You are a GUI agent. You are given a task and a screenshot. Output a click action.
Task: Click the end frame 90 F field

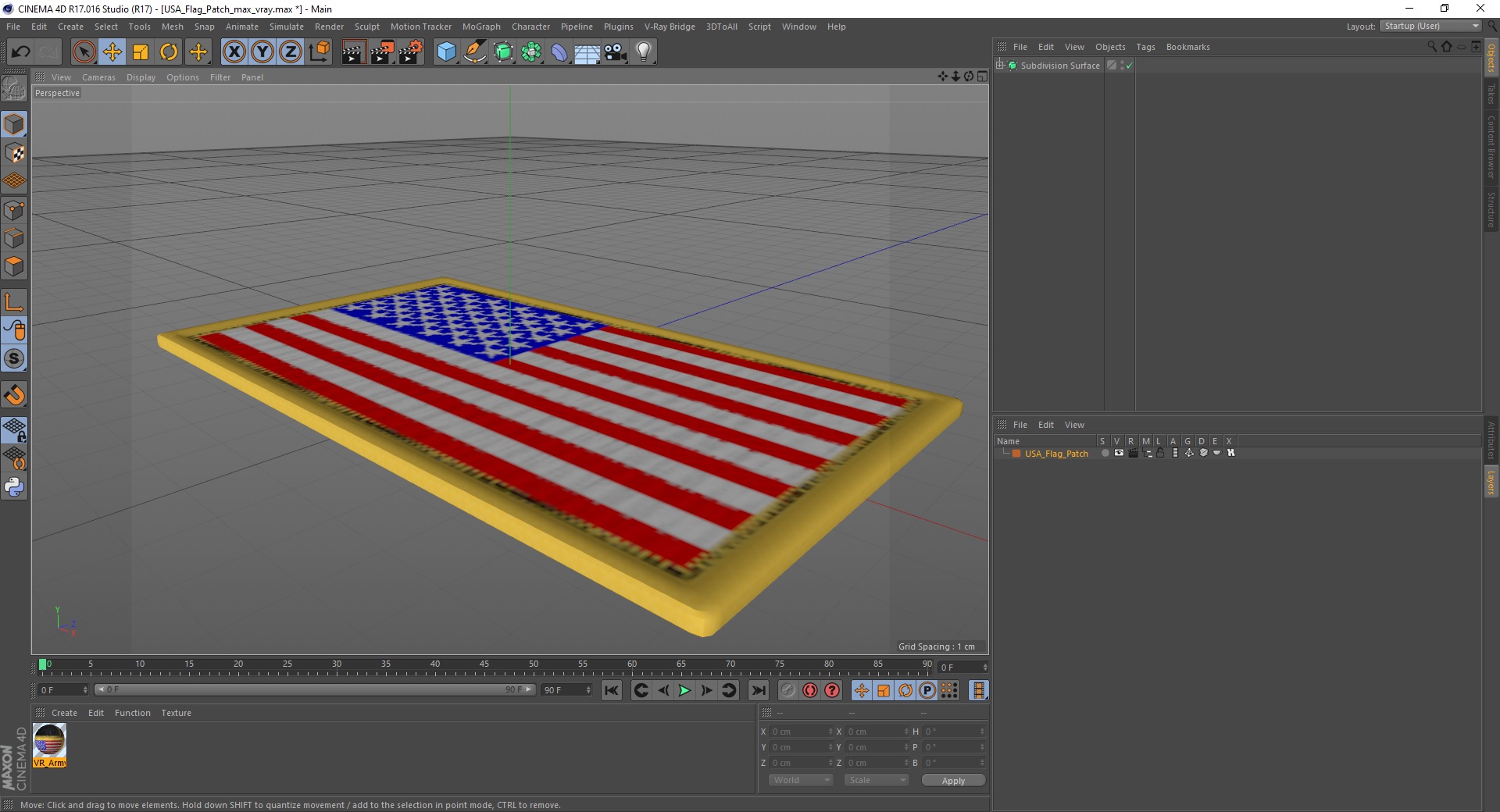[567, 690]
